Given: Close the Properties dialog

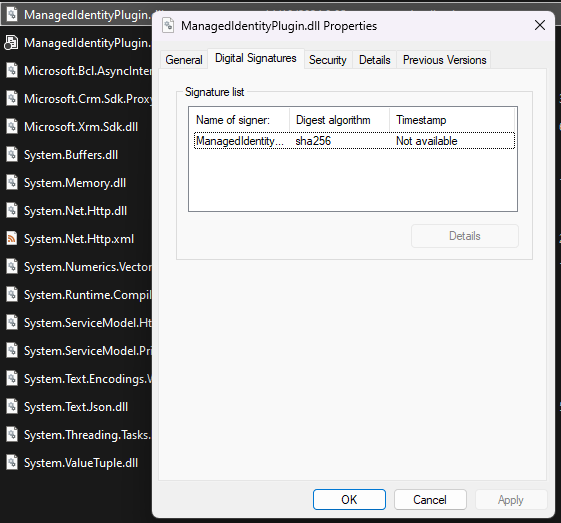Looking at the screenshot, I should click(x=540, y=25).
